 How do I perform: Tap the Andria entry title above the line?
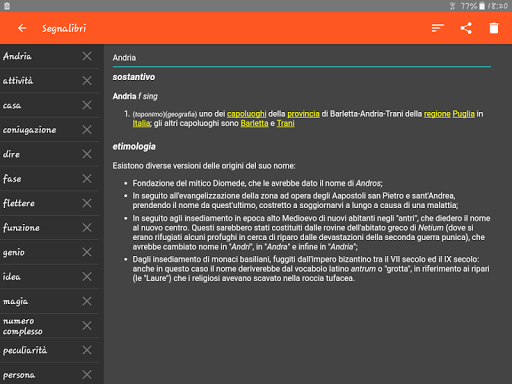124,58
